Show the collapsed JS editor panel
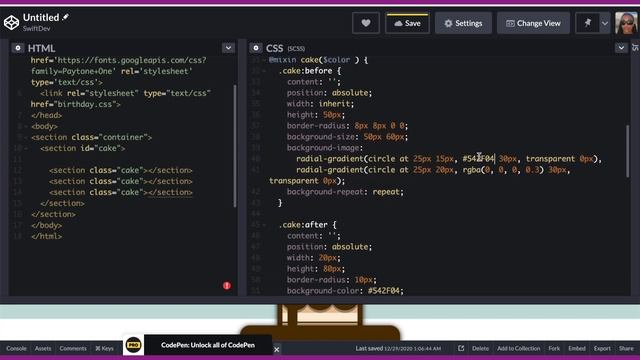This screenshot has height=360, width=640. point(635,48)
